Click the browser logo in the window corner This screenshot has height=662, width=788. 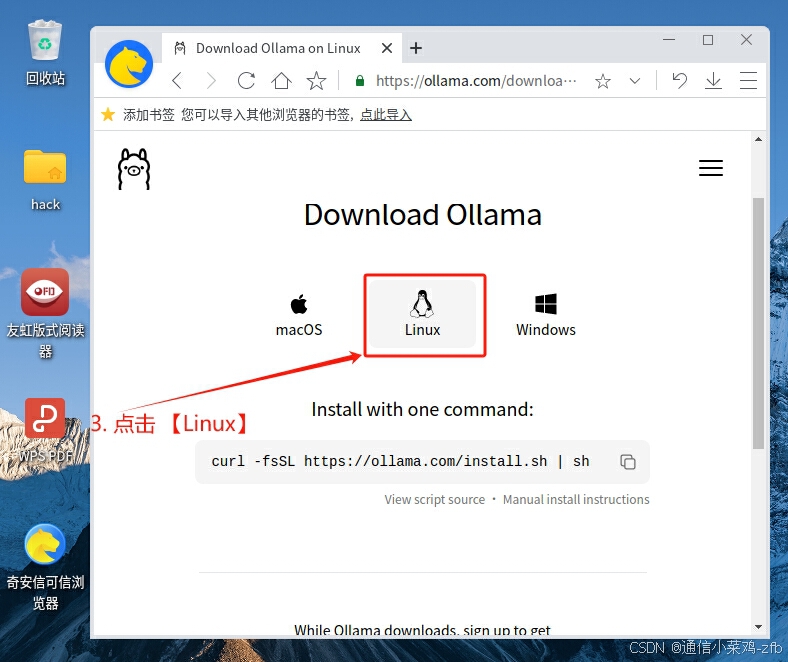pos(129,64)
